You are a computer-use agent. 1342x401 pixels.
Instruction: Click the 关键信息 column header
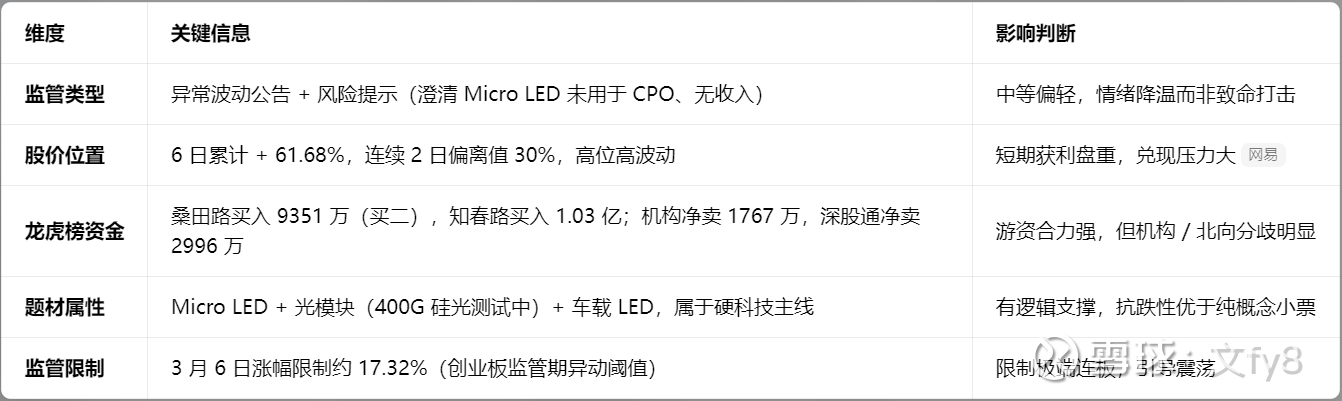click(x=211, y=33)
